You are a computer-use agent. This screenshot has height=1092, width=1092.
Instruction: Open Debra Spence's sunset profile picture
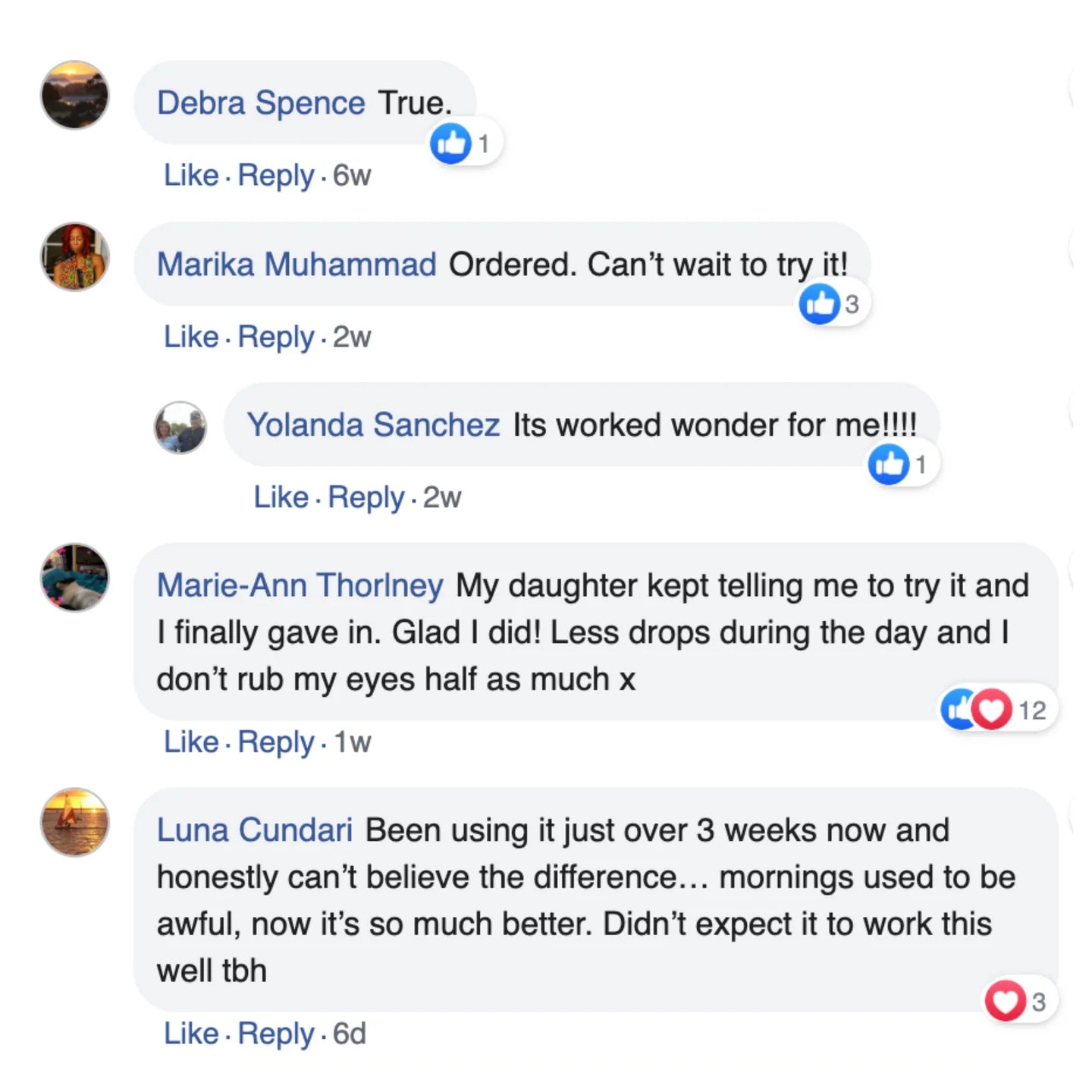[x=74, y=95]
